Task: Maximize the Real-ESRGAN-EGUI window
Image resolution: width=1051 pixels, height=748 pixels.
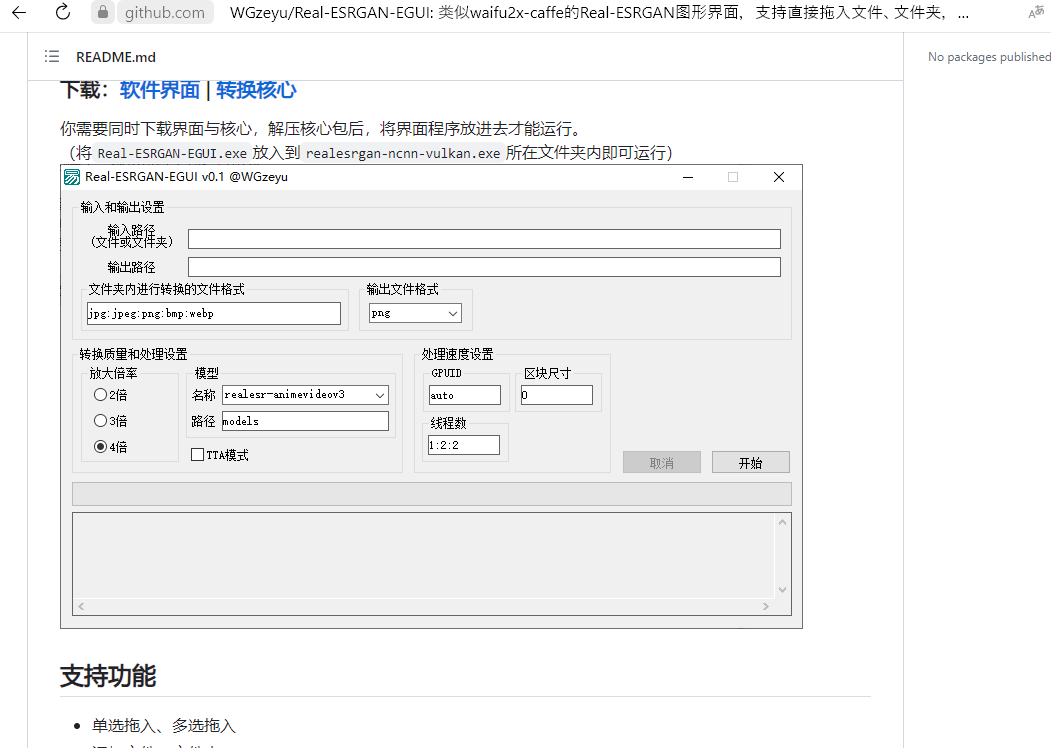Action: click(733, 177)
